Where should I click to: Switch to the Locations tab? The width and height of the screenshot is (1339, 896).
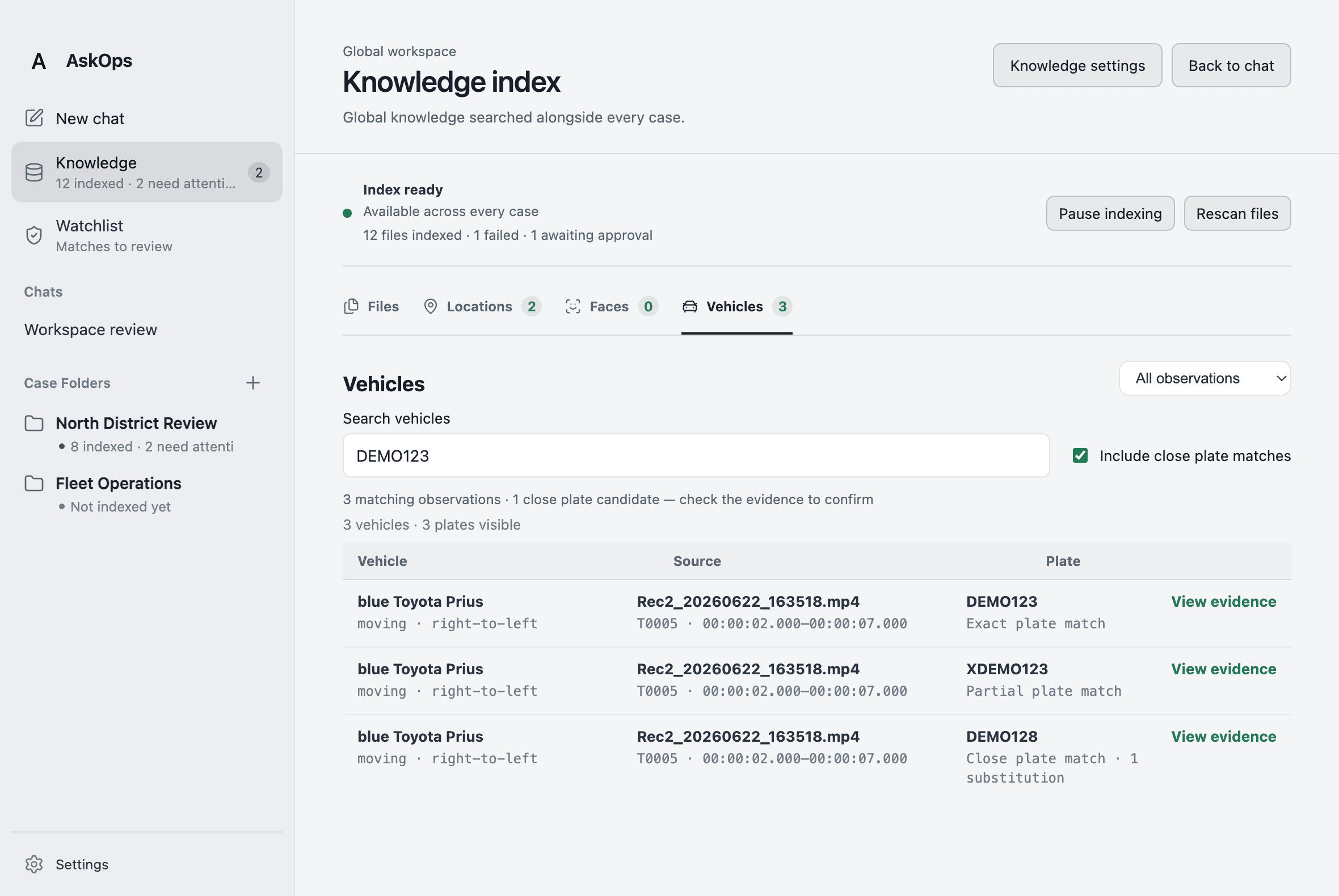(482, 307)
